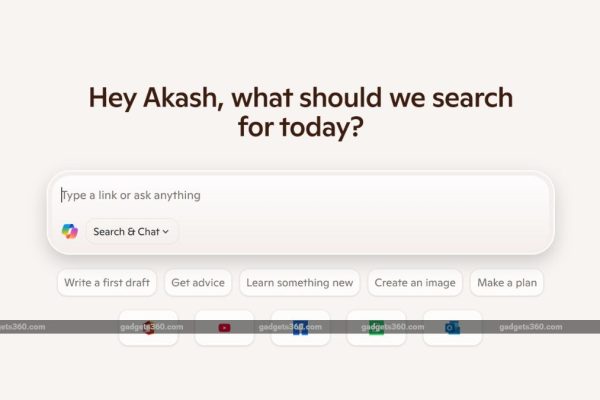Open the Search & Chat mode dropdown
The image size is (600, 400).
[131, 231]
